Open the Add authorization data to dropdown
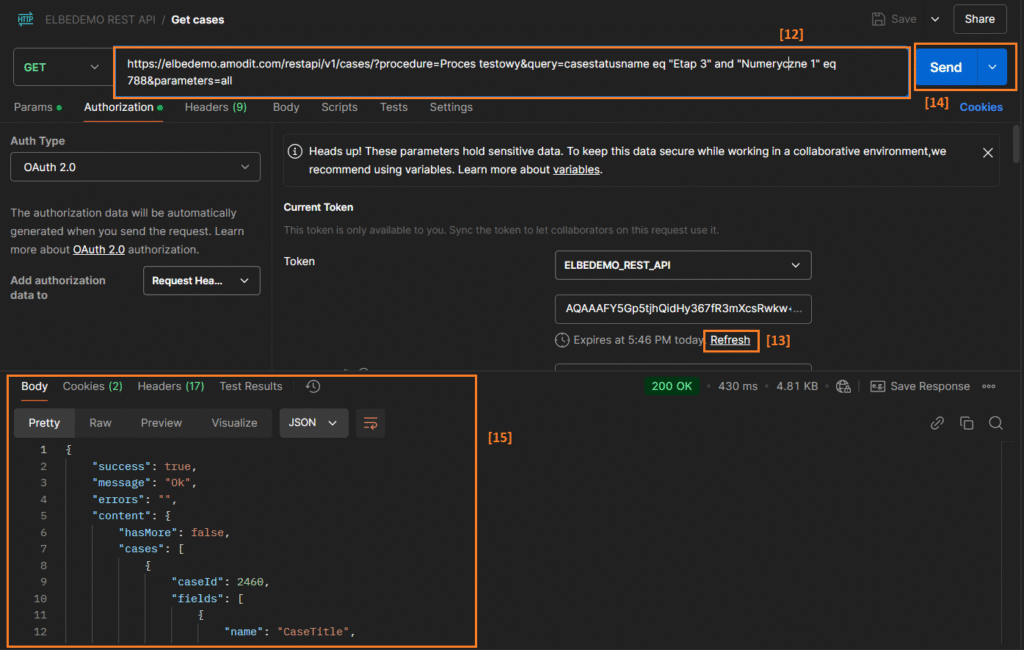 click(x=201, y=281)
